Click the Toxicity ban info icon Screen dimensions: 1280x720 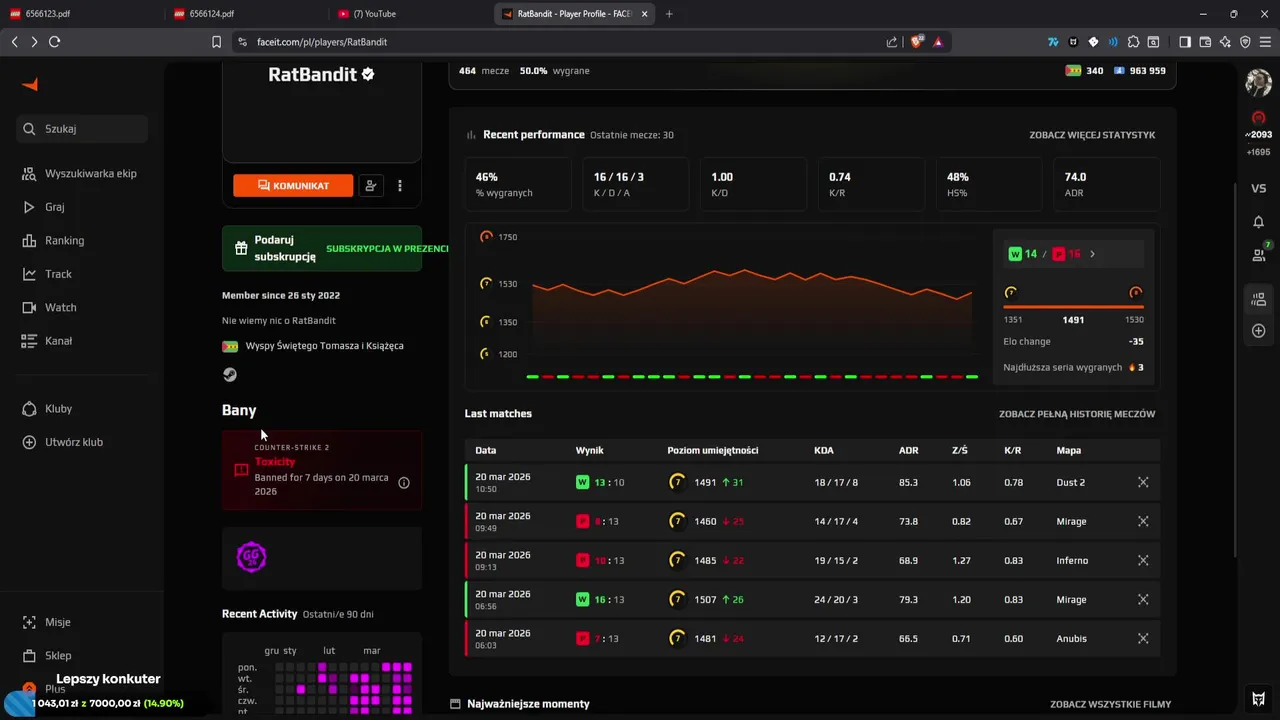tap(404, 483)
